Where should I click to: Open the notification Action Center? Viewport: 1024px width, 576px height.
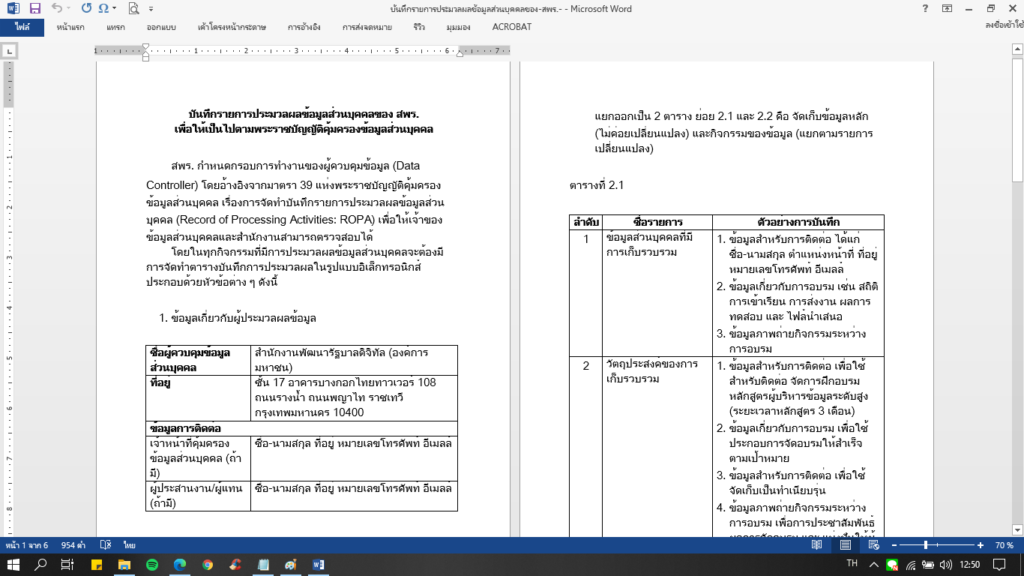click(x=999, y=565)
